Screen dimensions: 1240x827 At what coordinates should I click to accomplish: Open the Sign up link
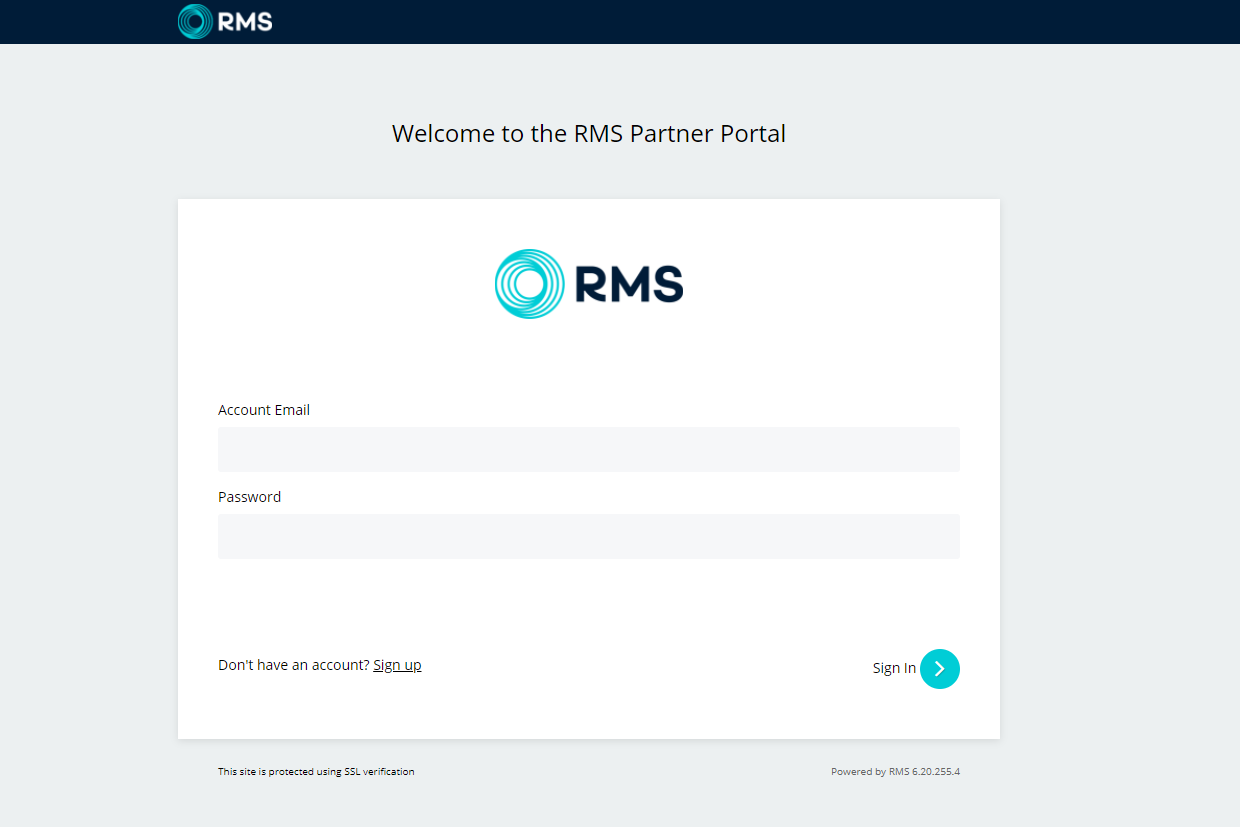(397, 665)
